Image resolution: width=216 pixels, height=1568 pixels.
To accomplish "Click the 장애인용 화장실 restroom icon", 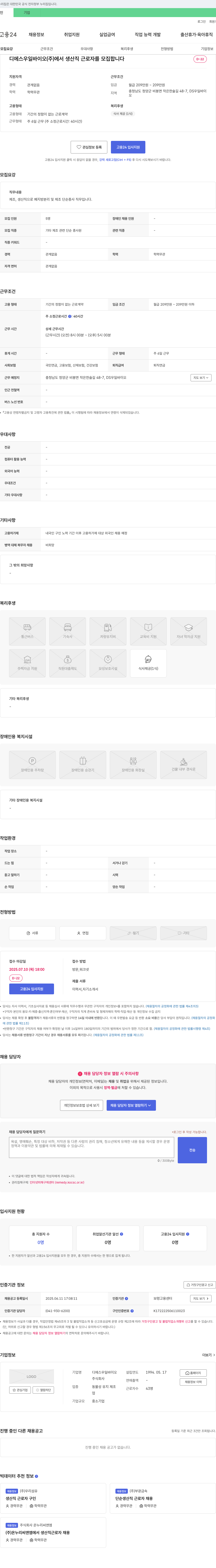I will pyautogui.click(x=133, y=764).
